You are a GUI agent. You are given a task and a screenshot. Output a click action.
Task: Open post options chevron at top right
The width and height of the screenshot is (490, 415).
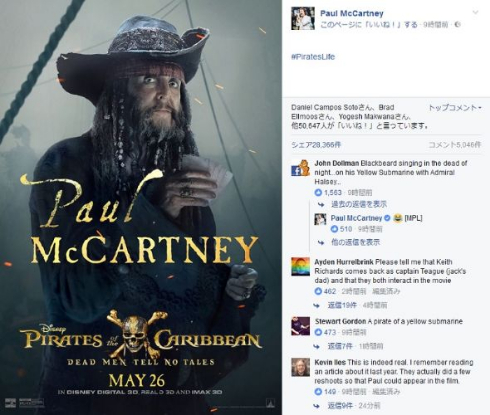[x=476, y=12]
